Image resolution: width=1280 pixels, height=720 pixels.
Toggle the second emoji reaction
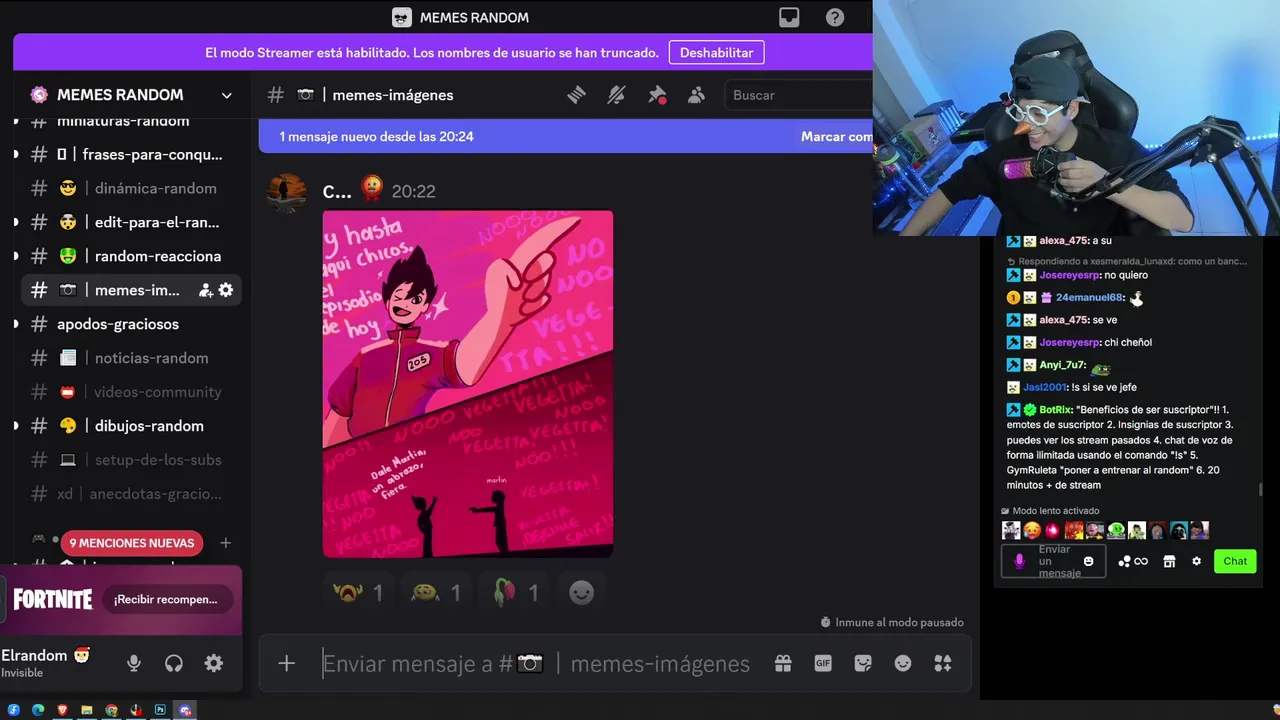click(x=436, y=593)
